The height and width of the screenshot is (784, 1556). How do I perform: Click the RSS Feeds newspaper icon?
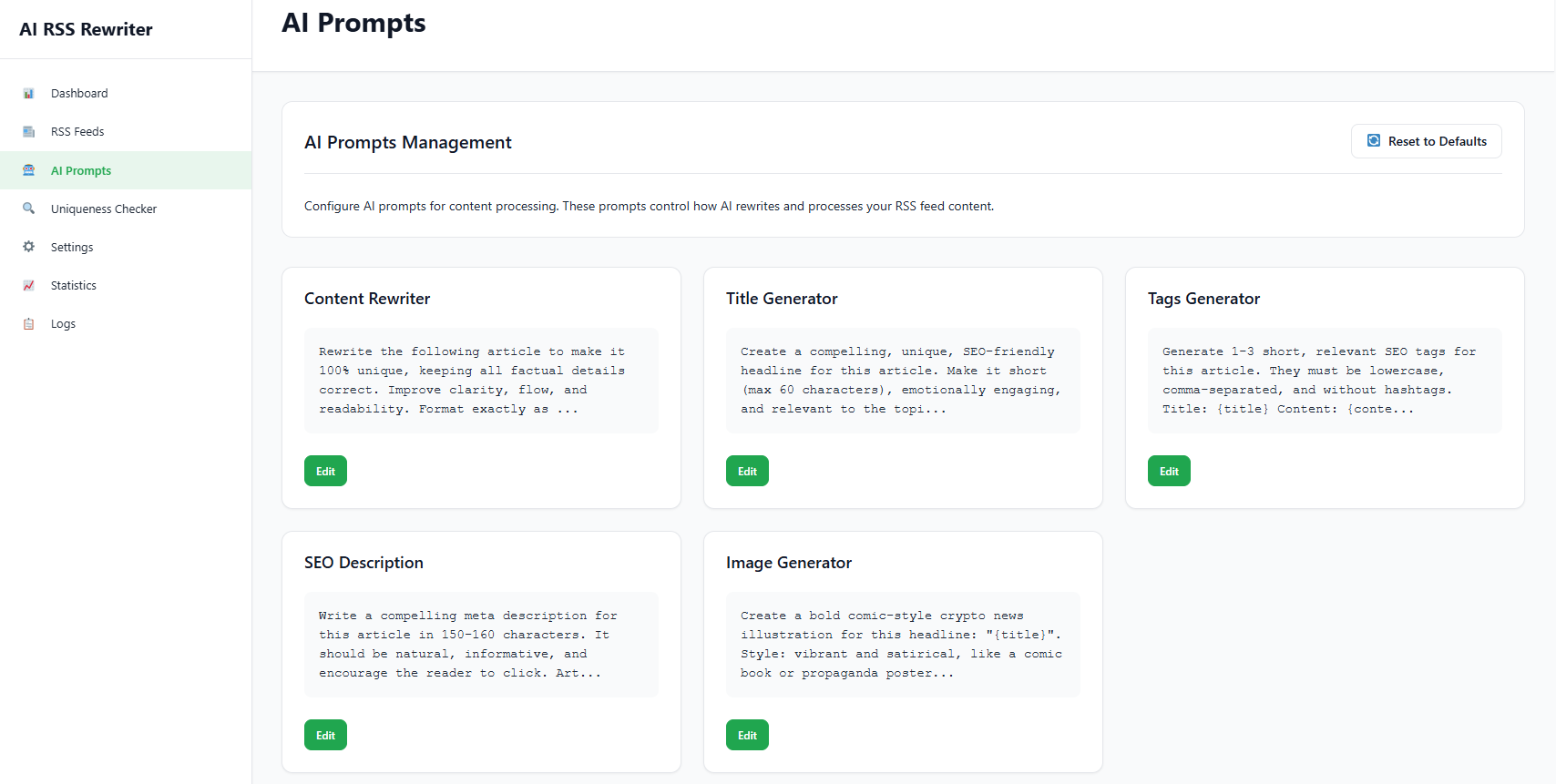click(29, 132)
